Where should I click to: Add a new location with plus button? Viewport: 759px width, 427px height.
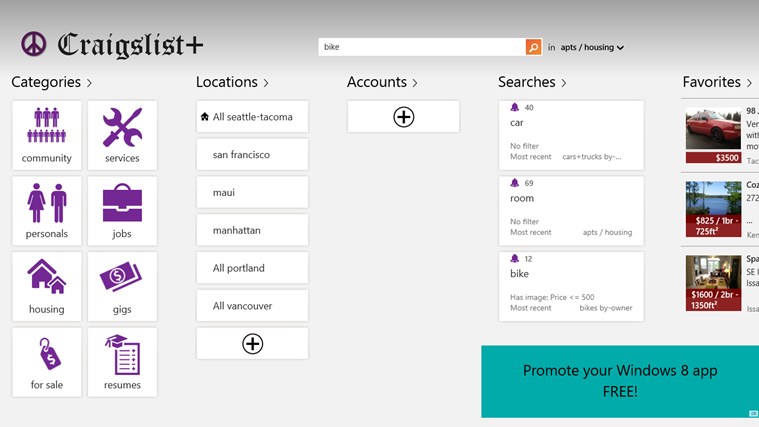252,344
